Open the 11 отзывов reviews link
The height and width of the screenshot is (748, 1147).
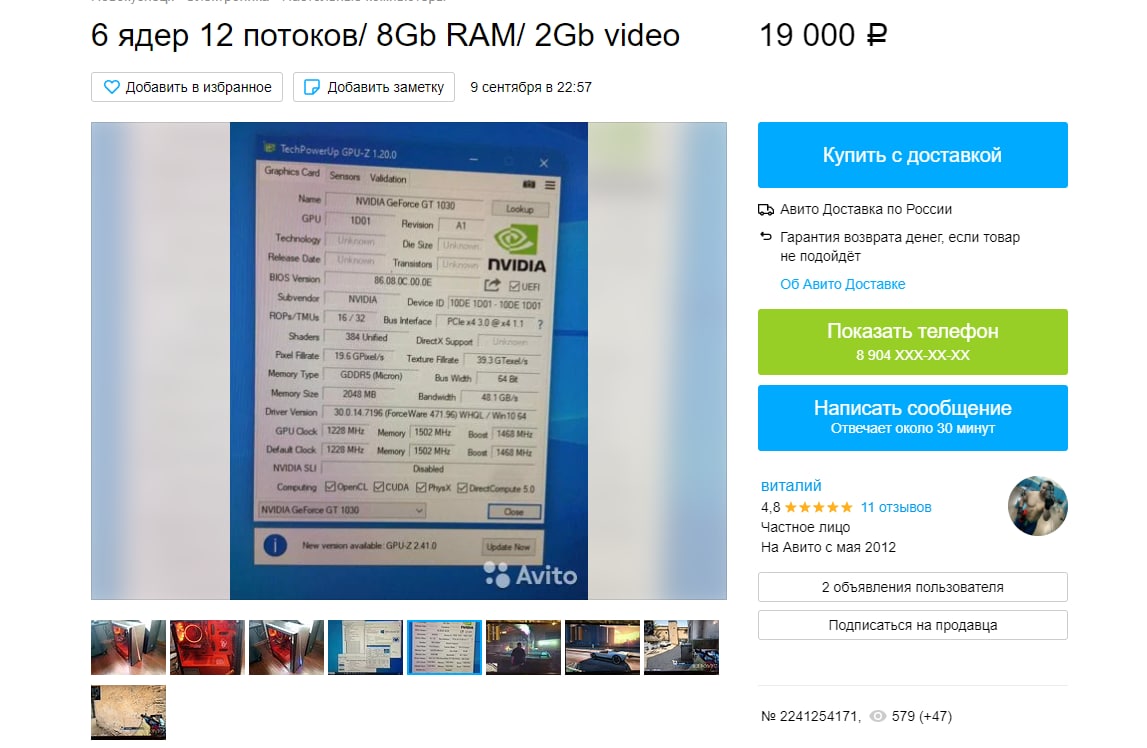[896, 507]
